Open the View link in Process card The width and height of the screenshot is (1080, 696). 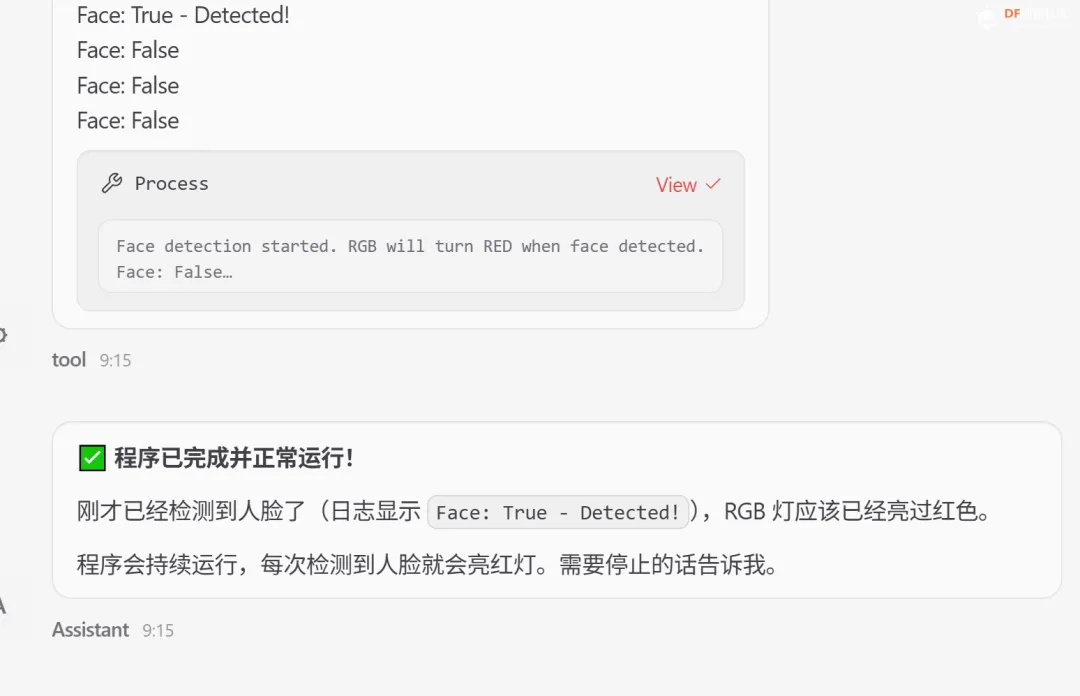pos(676,185)
